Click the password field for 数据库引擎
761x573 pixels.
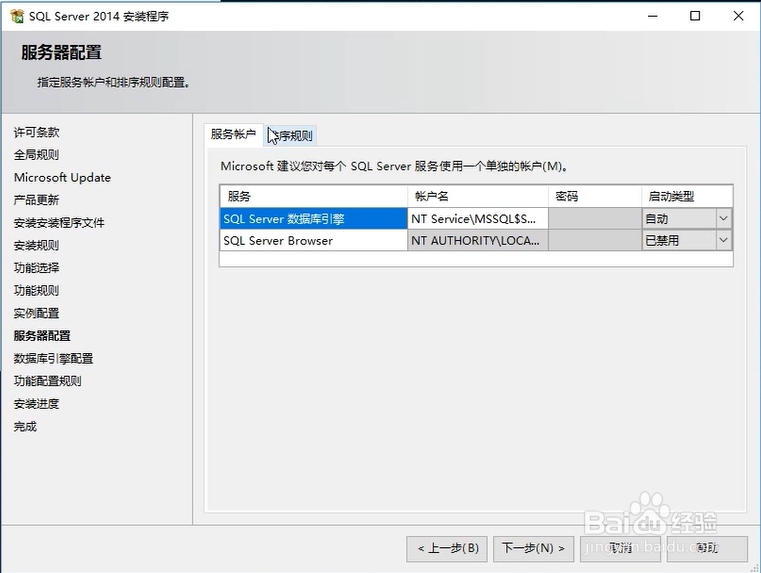click(x=595, y=219)
